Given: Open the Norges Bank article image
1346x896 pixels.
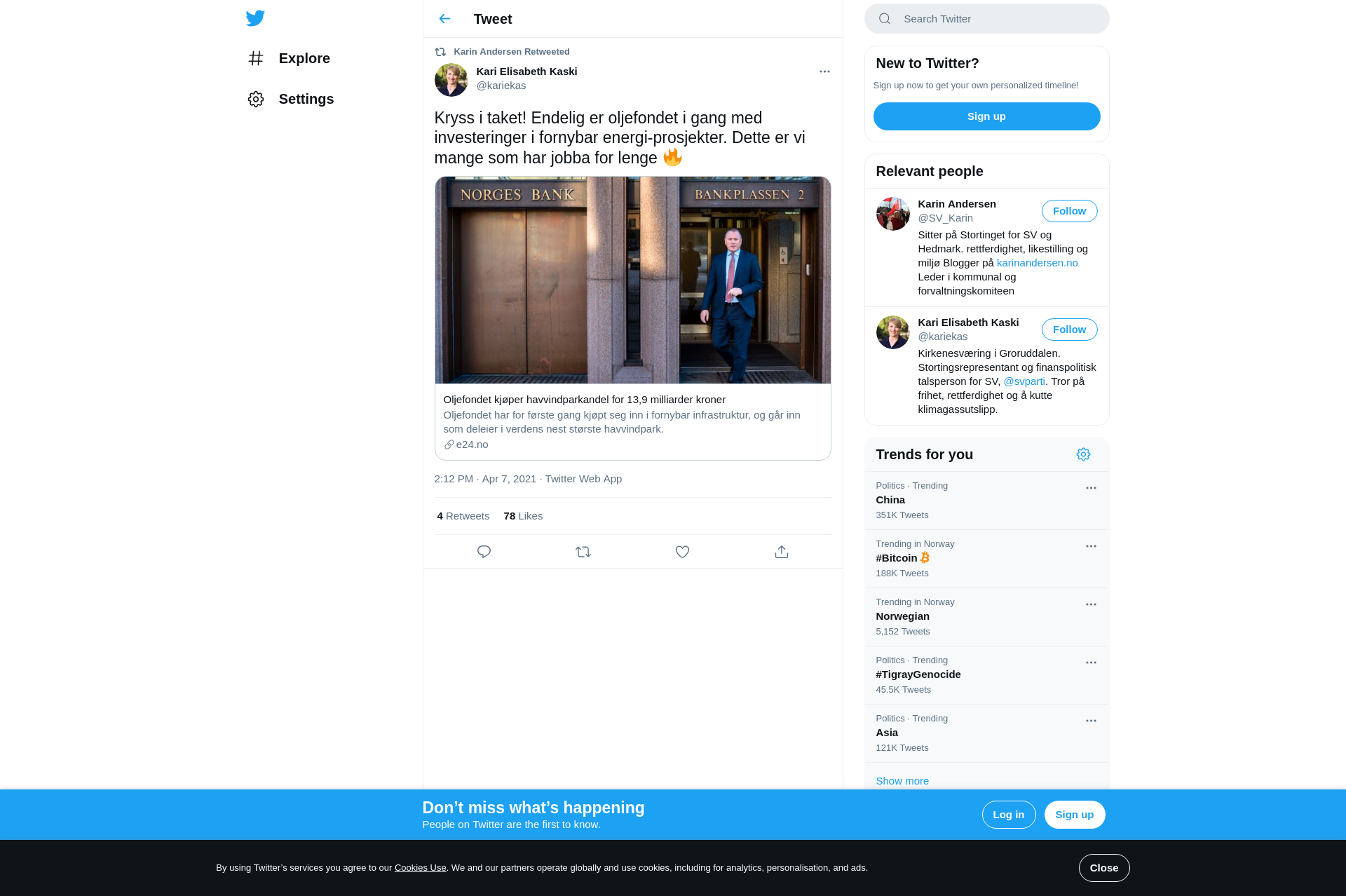Looking at the screenshot, I should coord(632,280).
